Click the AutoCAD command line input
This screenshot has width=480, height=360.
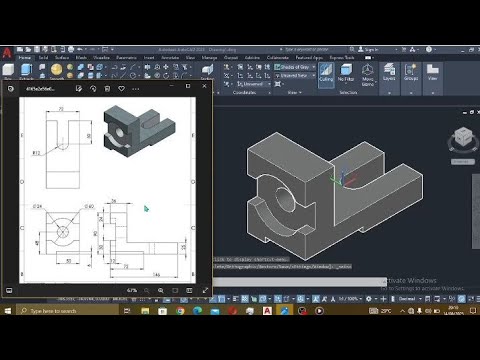[299, 282]
